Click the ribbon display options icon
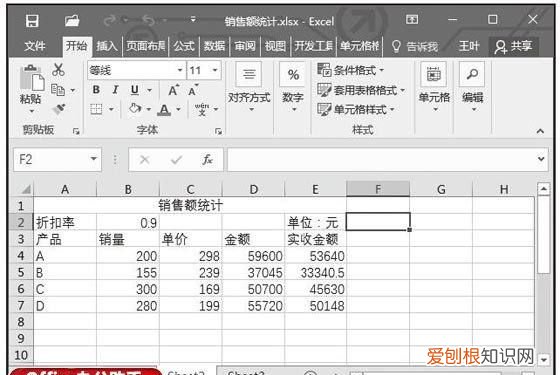 [x=412, y=19]
